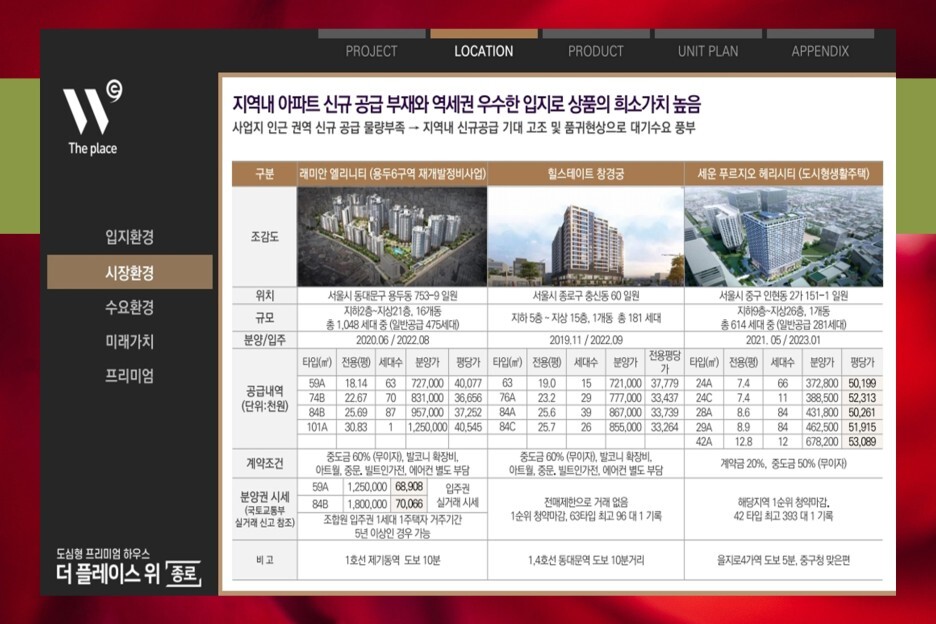This screenshot has height=624, width=936.
Task: Click the 래미안 엘리니티 column header
Action: click(392, 174)
